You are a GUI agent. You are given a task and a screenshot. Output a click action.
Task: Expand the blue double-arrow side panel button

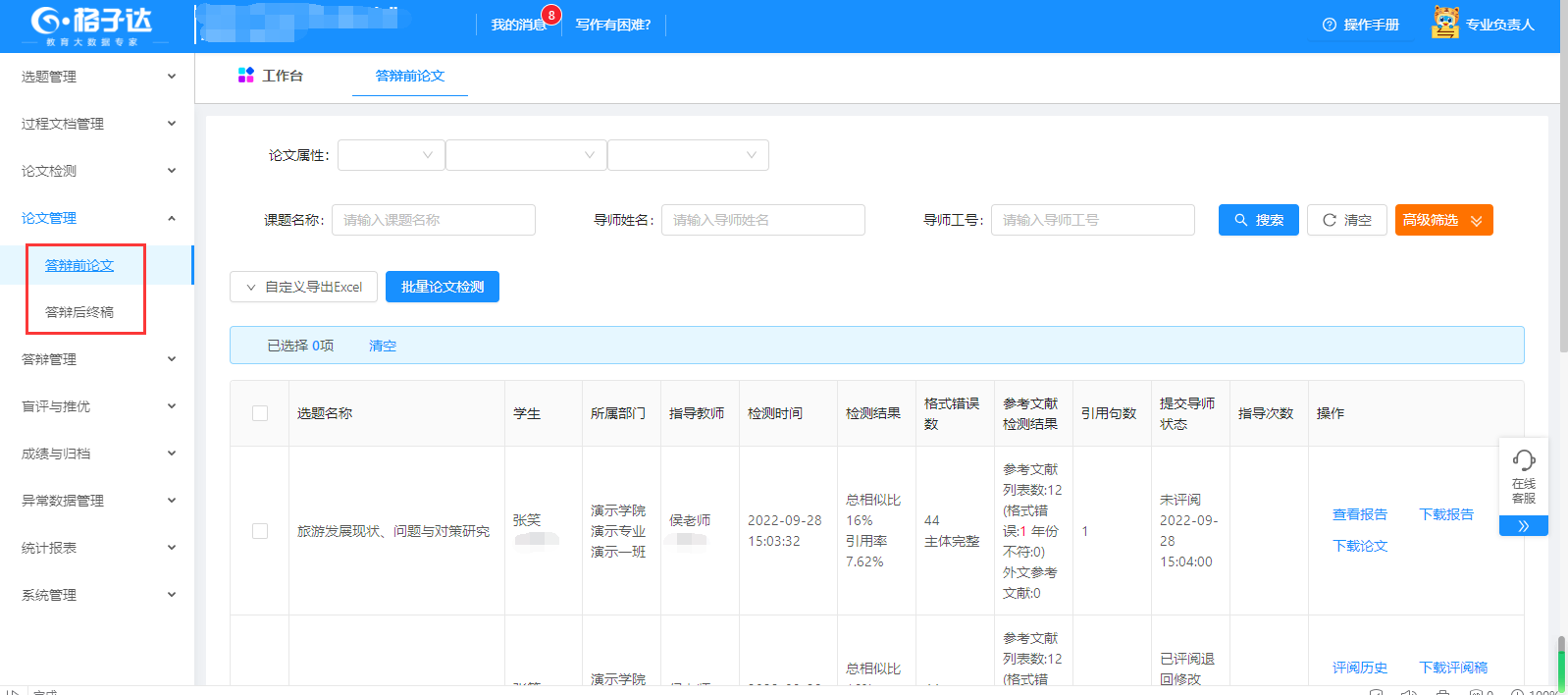(1523, 526)
